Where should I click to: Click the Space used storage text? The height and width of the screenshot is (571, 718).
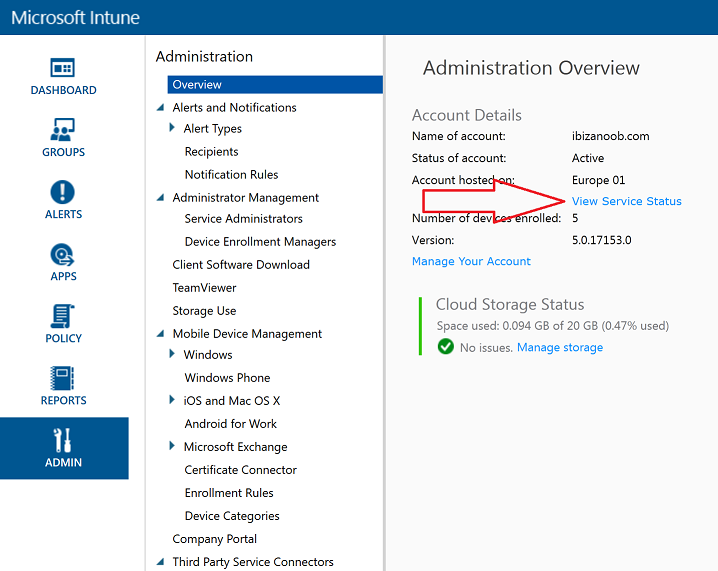point(552,326)
